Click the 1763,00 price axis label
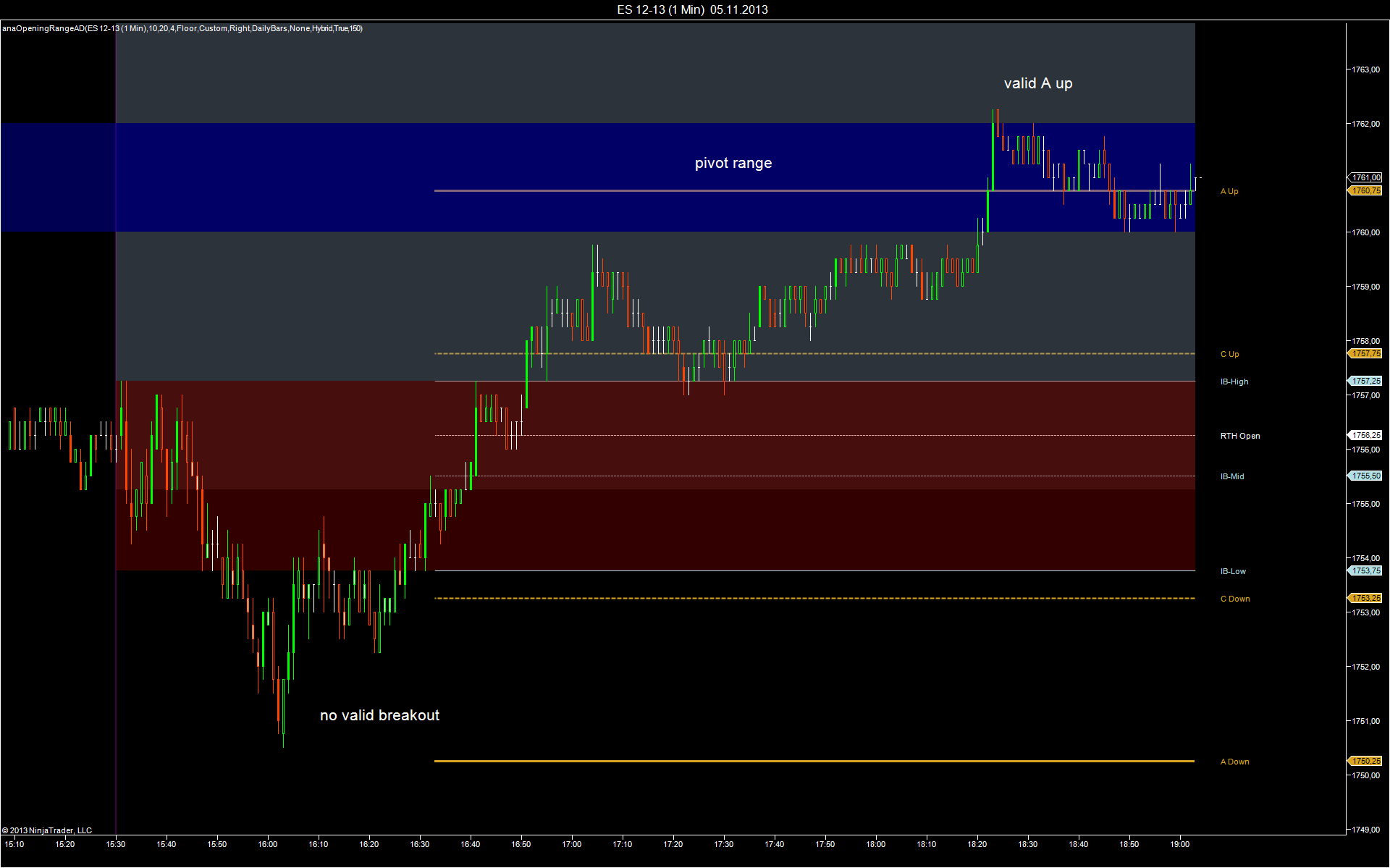The image size is (1390, 868). (x=1365, y=69)
